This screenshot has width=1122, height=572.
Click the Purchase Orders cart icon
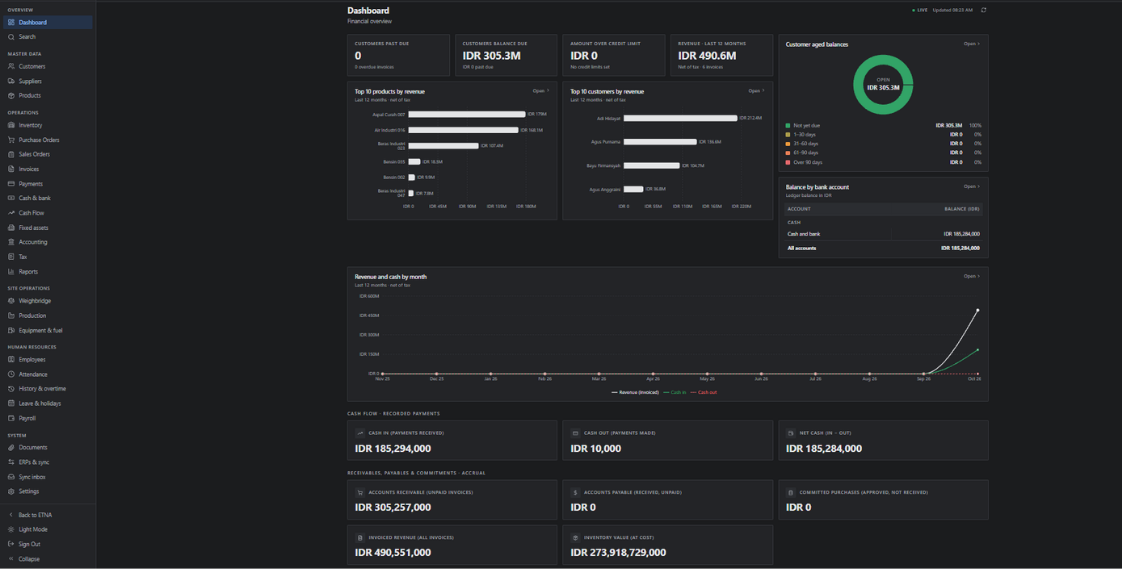11,140
